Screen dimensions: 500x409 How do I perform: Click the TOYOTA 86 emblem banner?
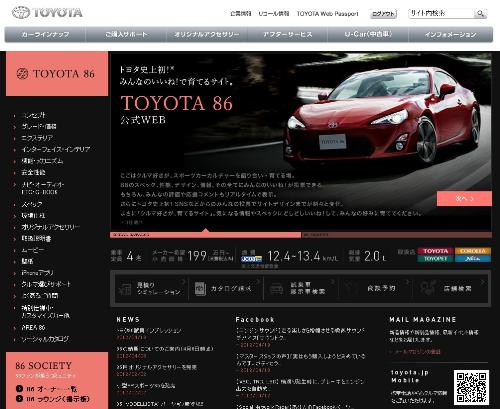coord(57,74)
